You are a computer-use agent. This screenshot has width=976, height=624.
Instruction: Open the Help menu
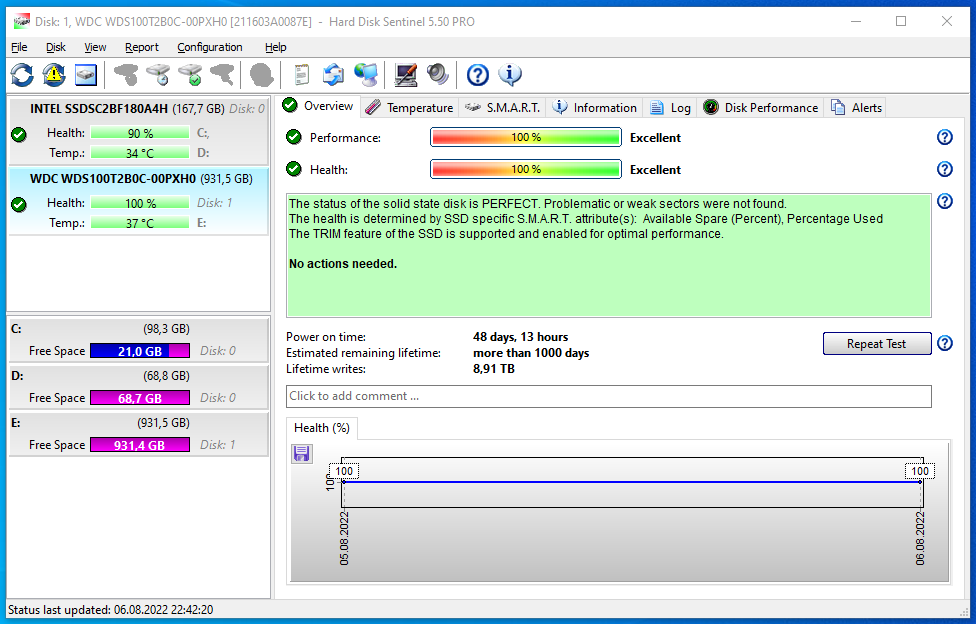tap(275, 47)
